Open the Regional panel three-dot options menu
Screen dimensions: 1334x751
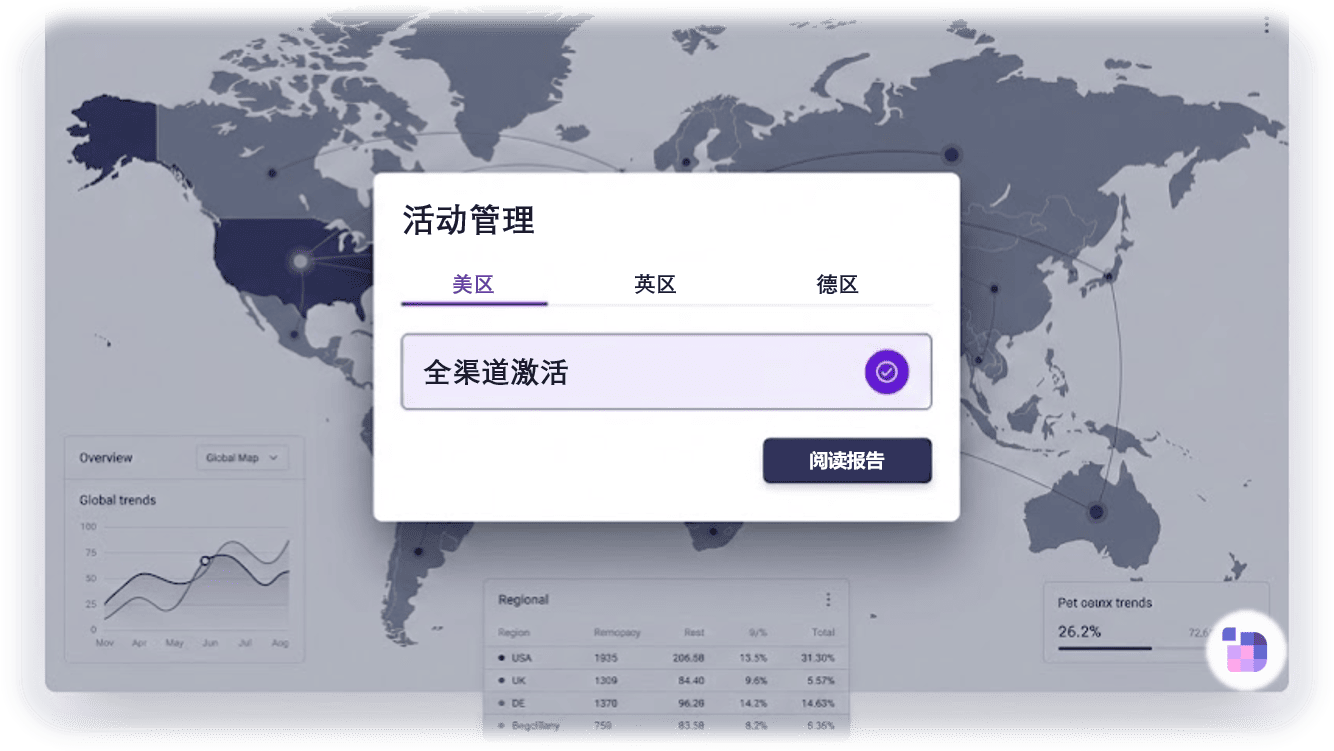[828, 599]
